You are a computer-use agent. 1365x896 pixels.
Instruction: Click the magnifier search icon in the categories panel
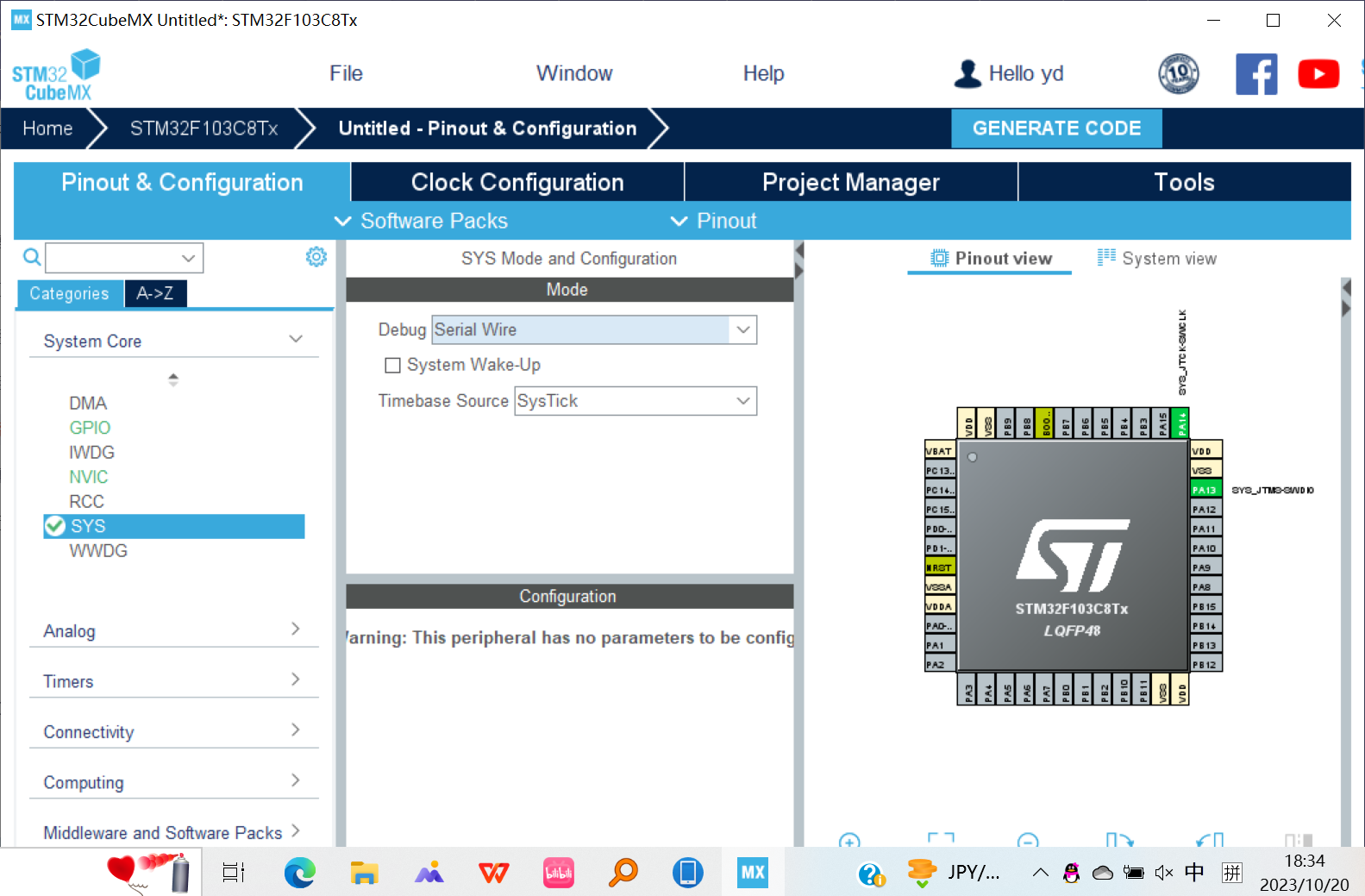click(x=32, y=257)
